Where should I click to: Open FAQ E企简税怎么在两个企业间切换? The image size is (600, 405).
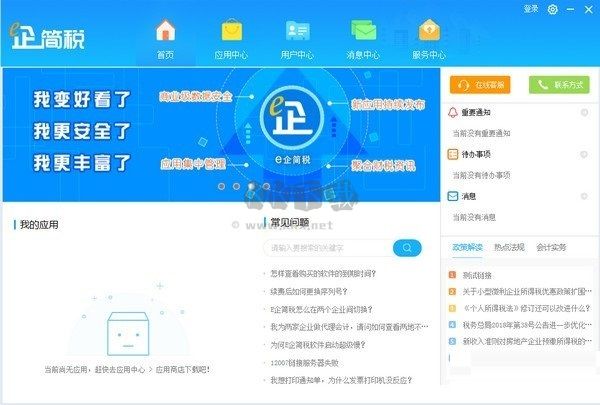click(x=321, y=309)
